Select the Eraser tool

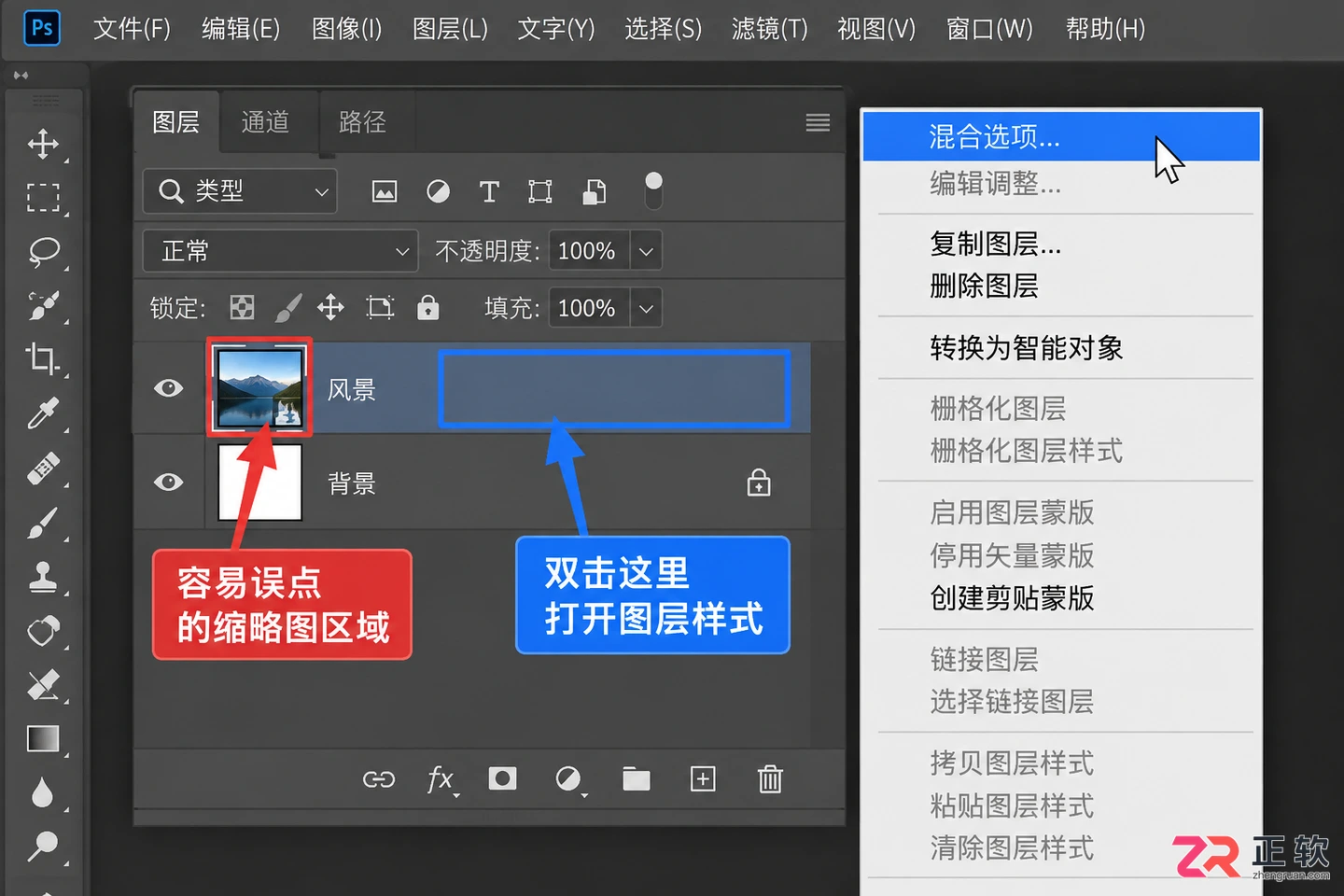click(43, 685)
